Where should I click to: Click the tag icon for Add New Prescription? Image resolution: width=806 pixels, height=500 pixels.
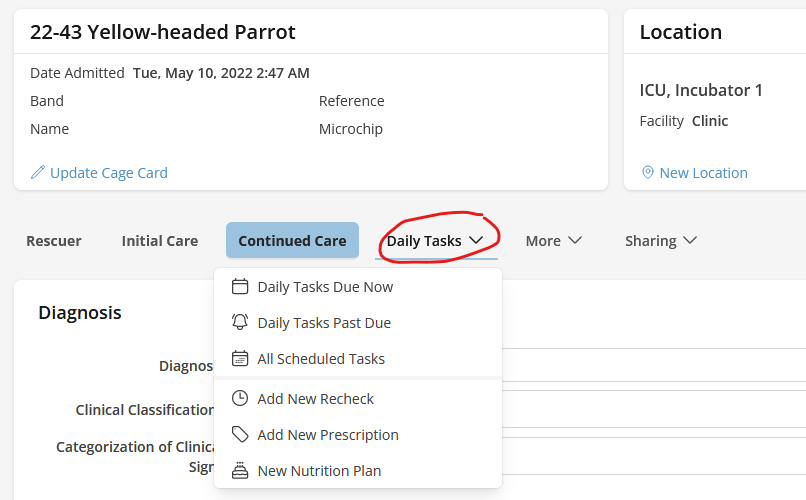click(x=240, y=435)
